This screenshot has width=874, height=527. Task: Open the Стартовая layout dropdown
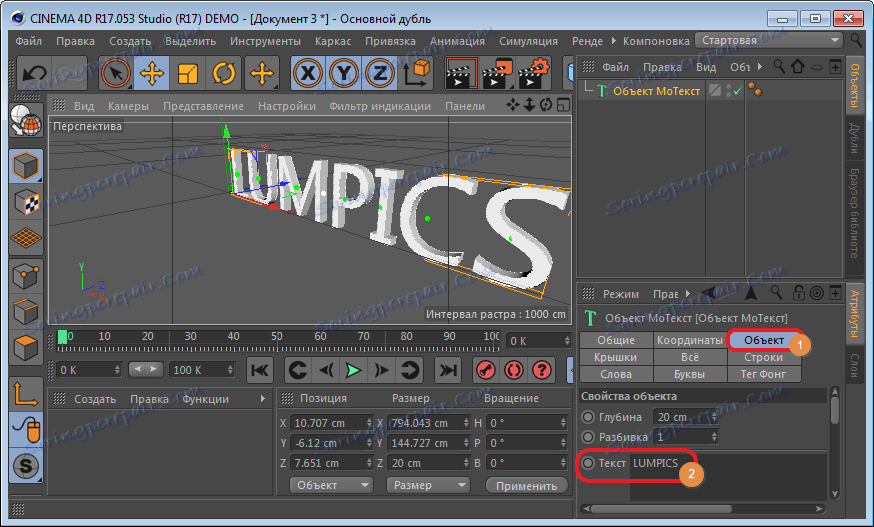770,41
